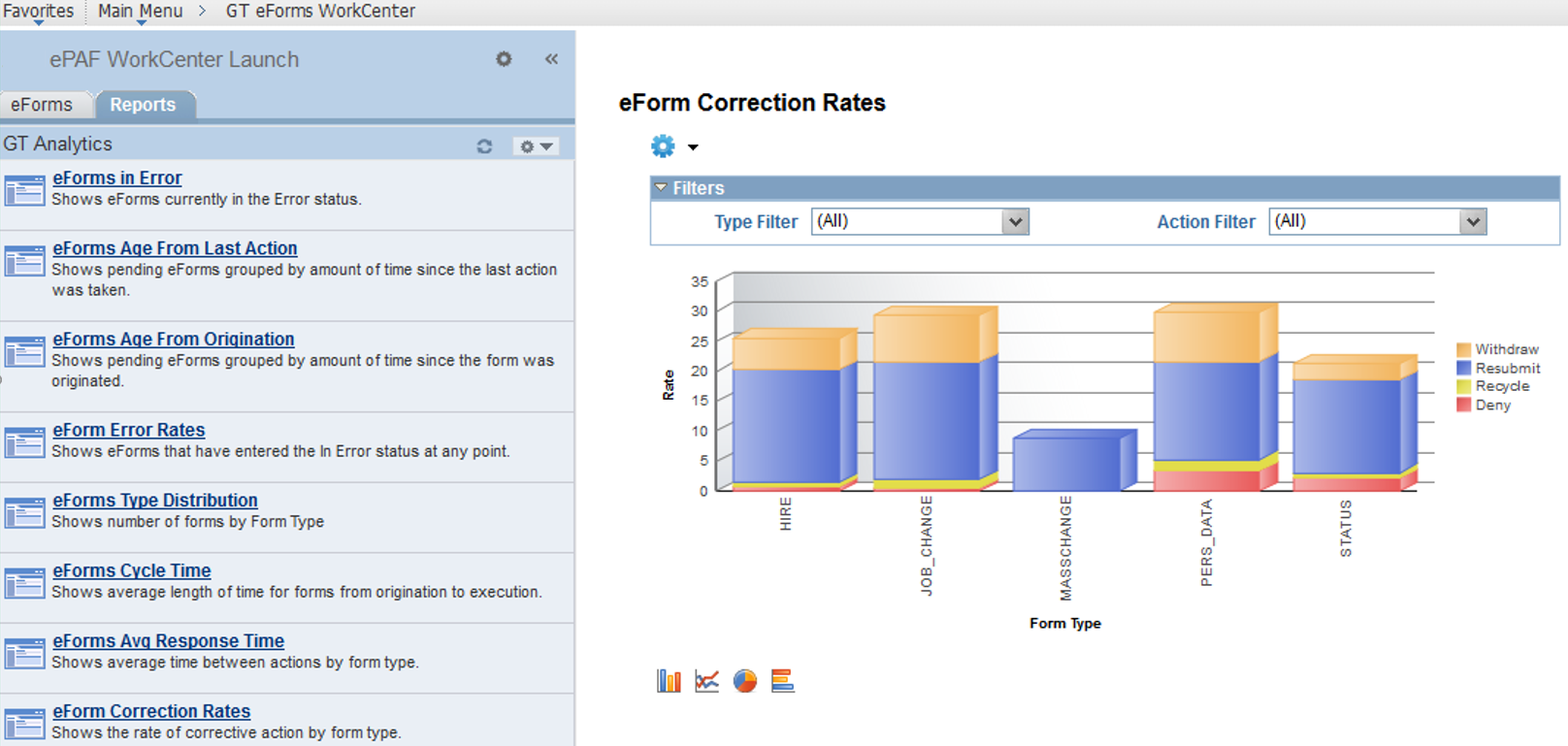Viewport: 1568px width, 746px height.
Task: Collapse the Filters section triangle
Action: 661,187
